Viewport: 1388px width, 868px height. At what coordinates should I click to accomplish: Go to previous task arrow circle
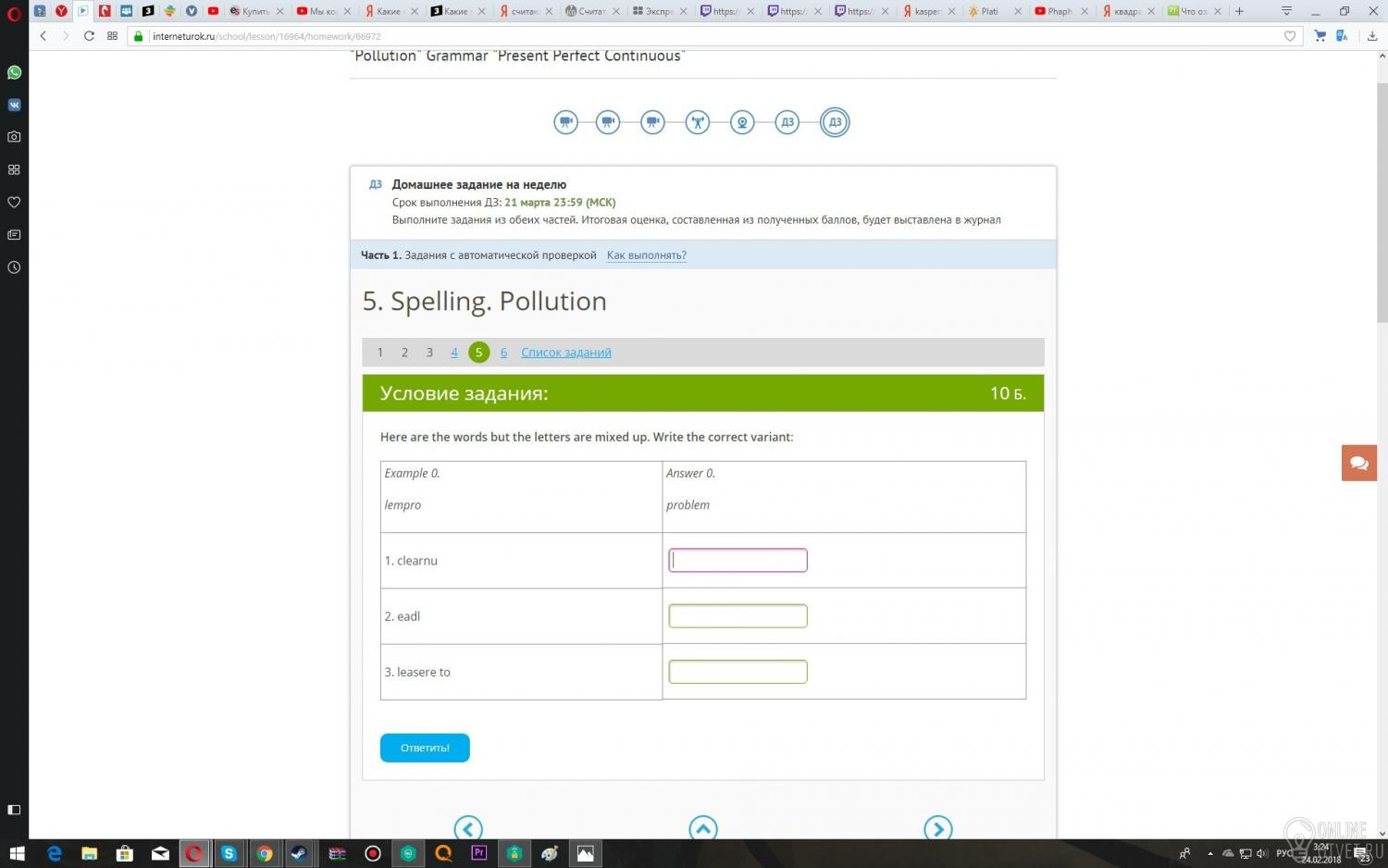pyautogui.click(x=468, y=828)
